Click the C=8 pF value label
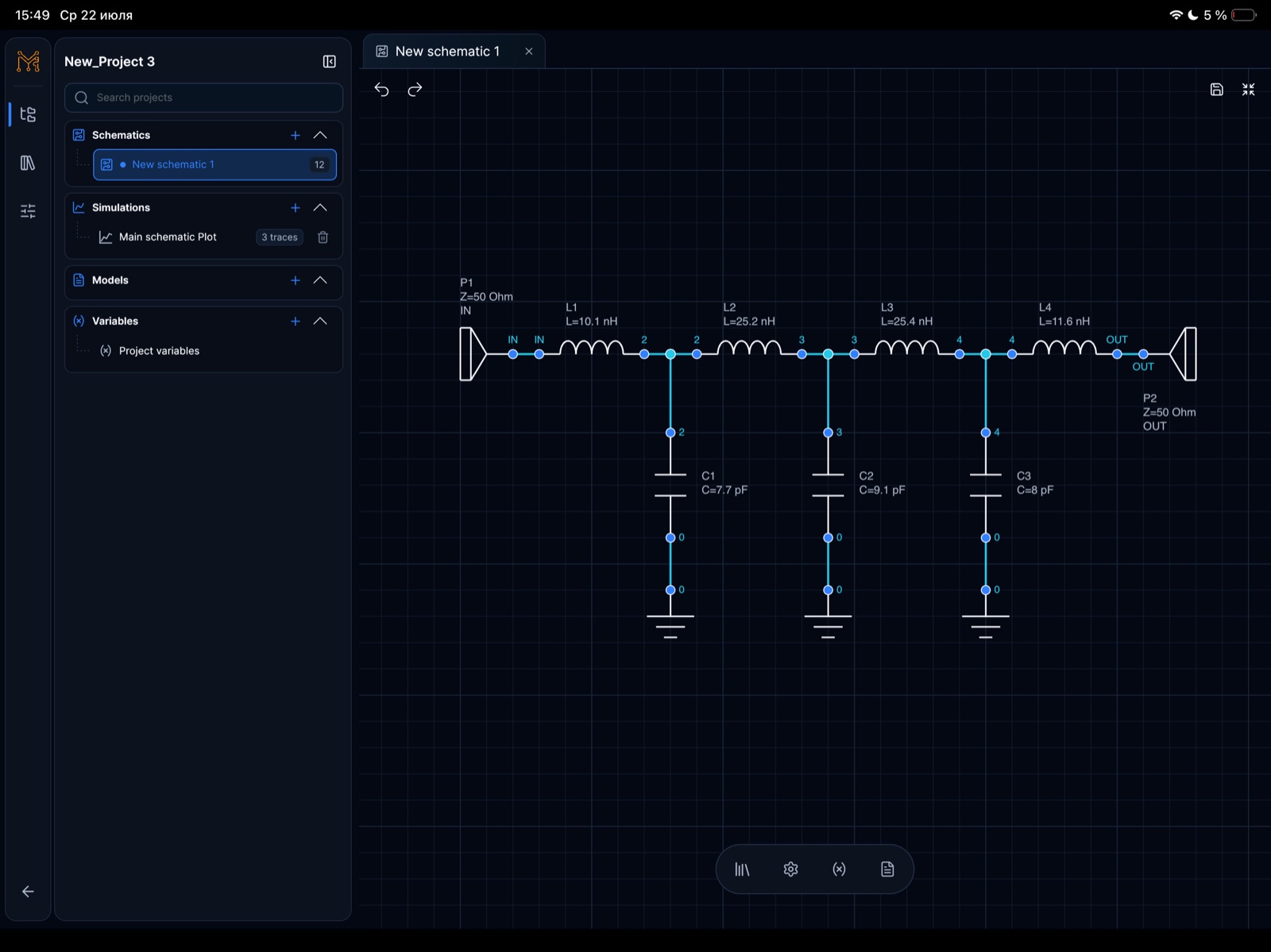The width and height of the screenshot is (1271, 952). pyautogui.click(x=1035, y=490)
